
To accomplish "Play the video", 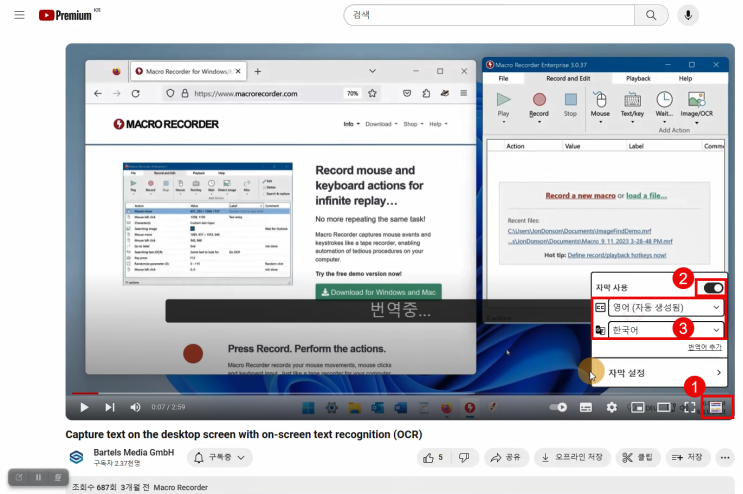I will click(84, 407).
